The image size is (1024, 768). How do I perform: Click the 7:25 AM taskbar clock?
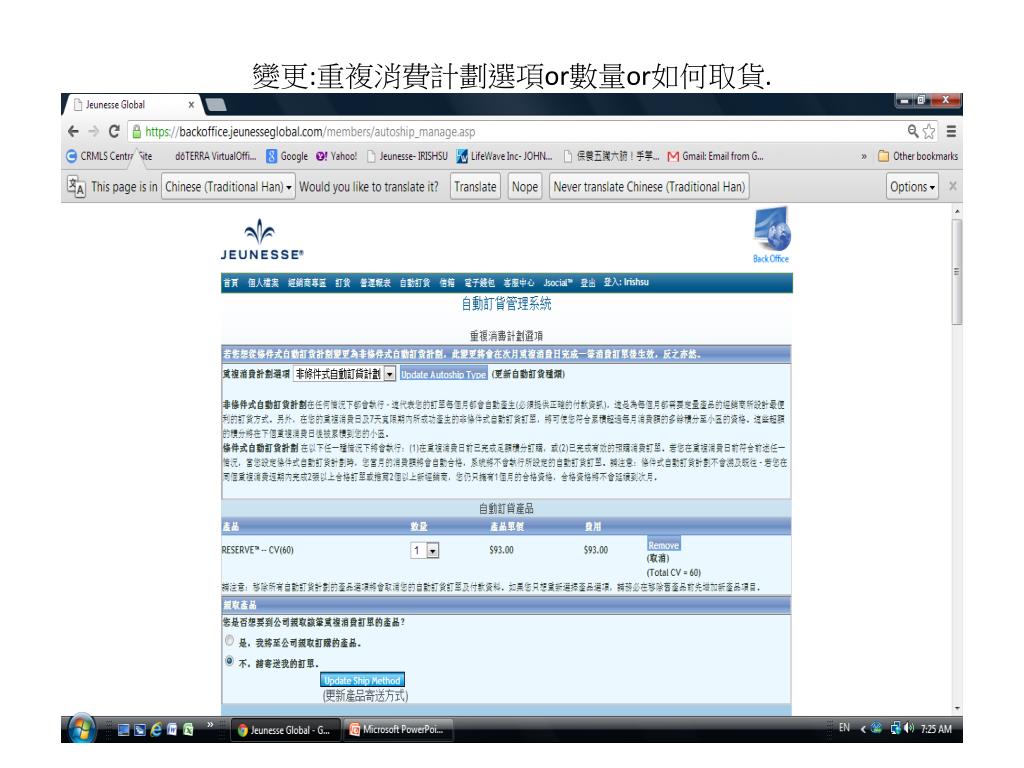(x=936, y=729)
